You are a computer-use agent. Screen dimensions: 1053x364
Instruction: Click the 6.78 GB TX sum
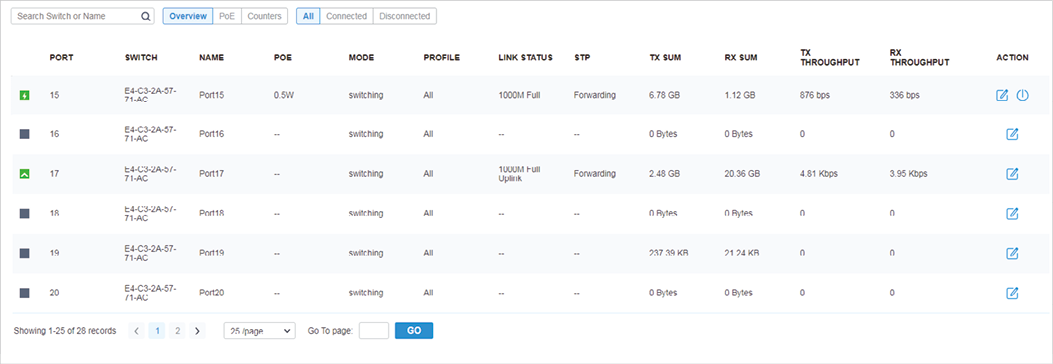(x=665, y=95)
